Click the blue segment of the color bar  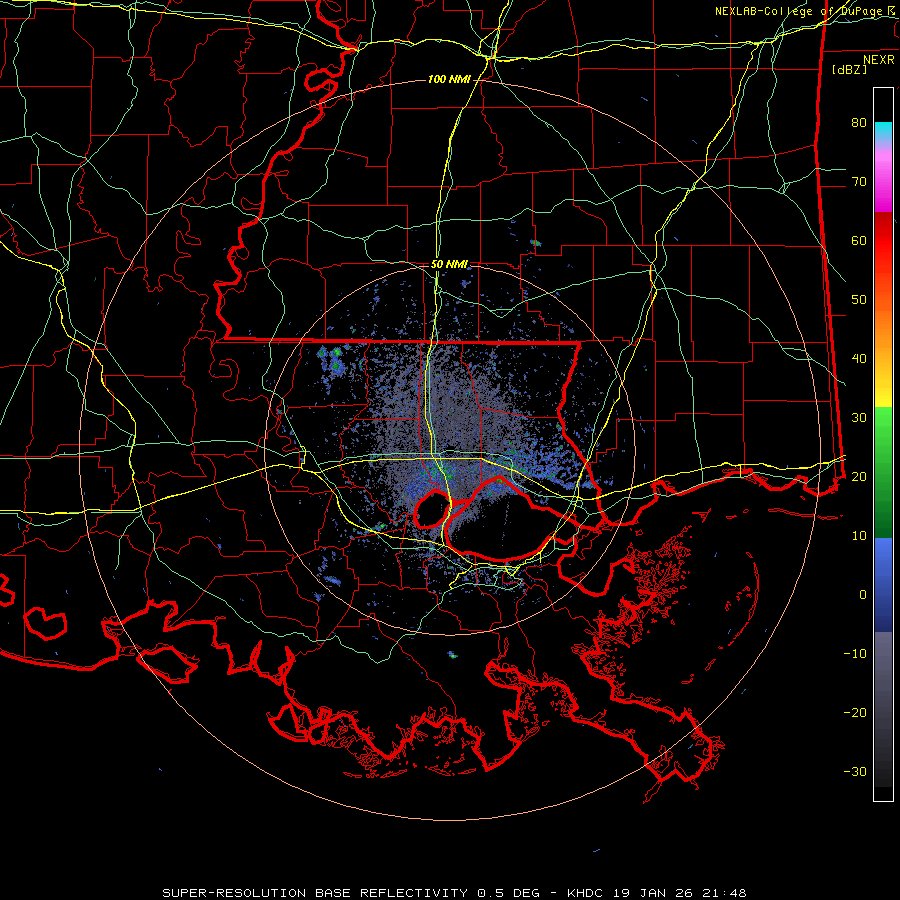883,584
